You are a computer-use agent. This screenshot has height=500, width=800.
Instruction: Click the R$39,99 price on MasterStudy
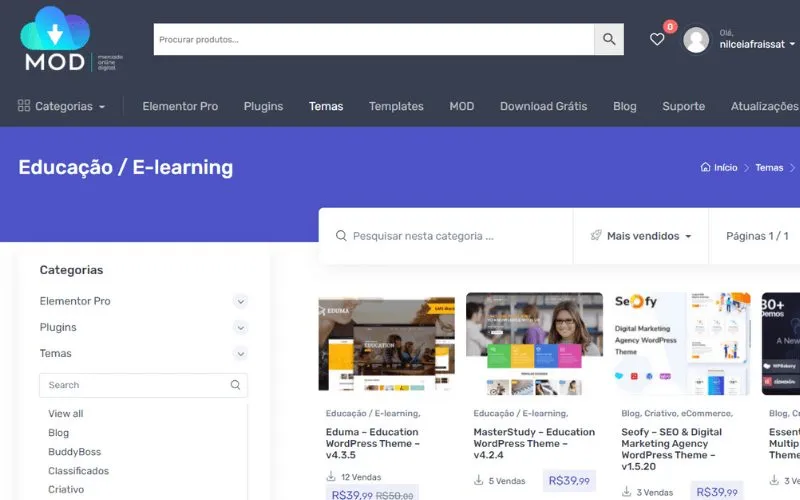click(x=569, y=480)
